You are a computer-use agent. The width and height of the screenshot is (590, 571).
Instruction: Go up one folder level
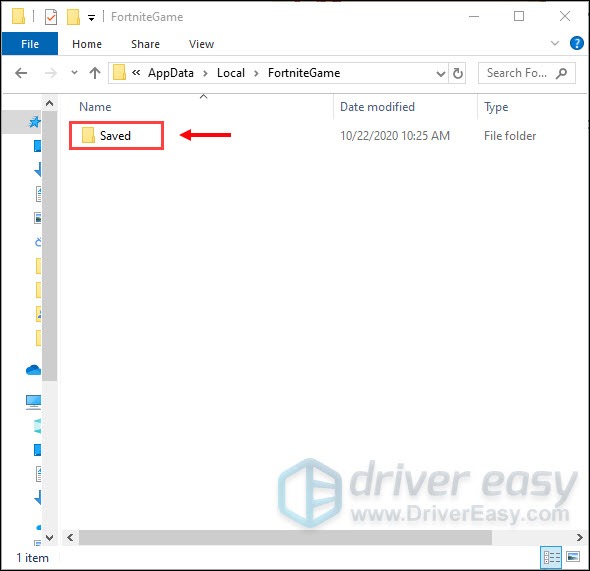click(x=95, y=73)
